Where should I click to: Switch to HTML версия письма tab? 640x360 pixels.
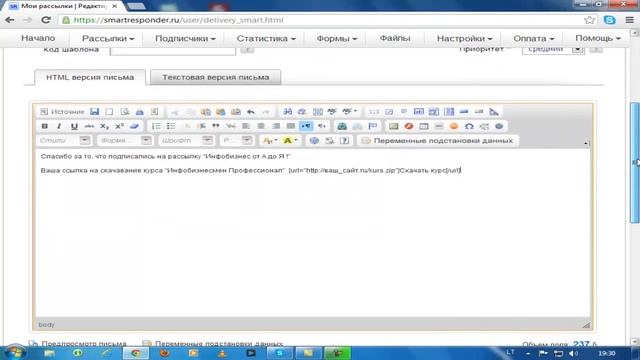click(90, 77)
